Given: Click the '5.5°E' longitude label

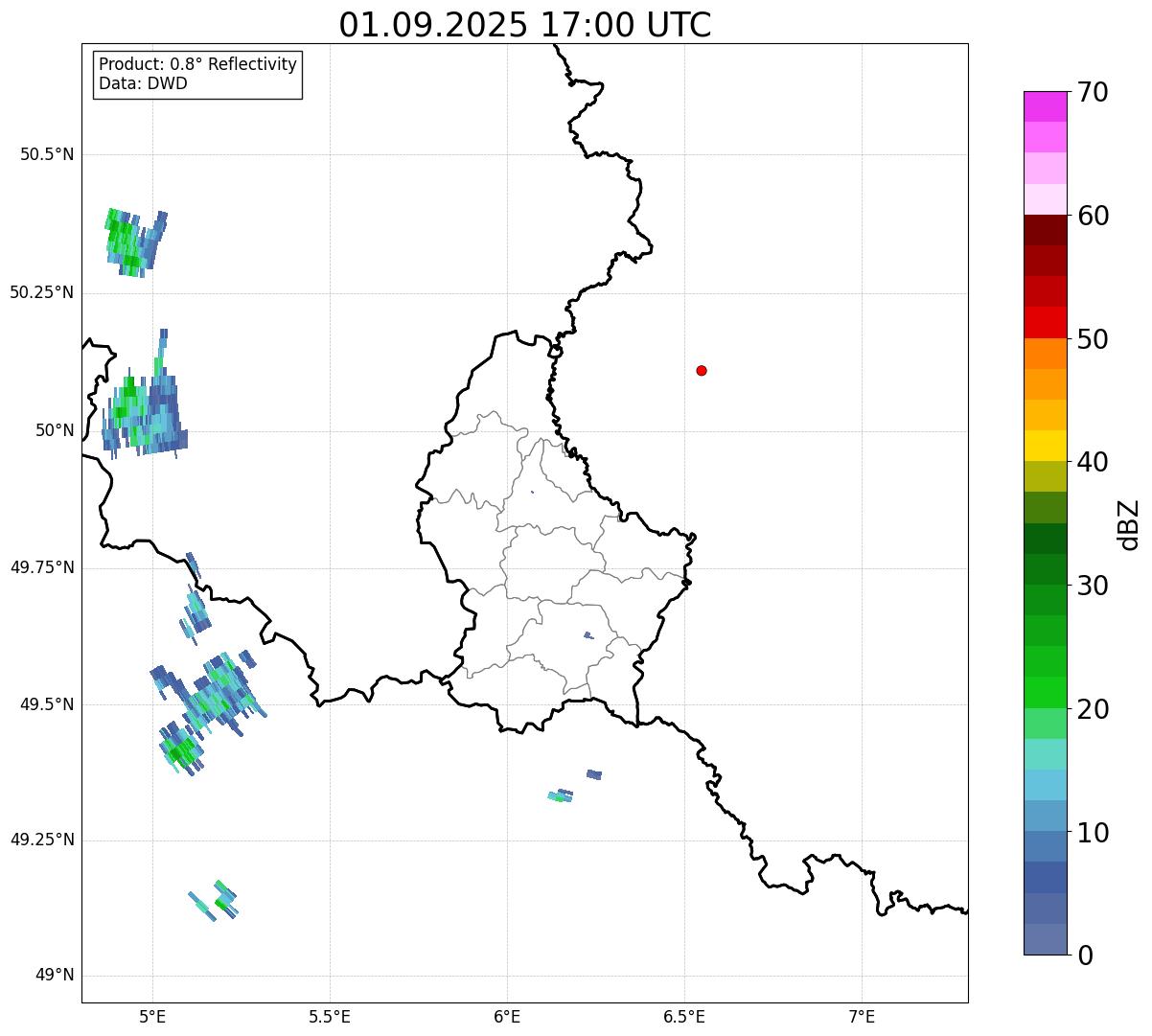Looking at the screenshot, I should 330,1016.
